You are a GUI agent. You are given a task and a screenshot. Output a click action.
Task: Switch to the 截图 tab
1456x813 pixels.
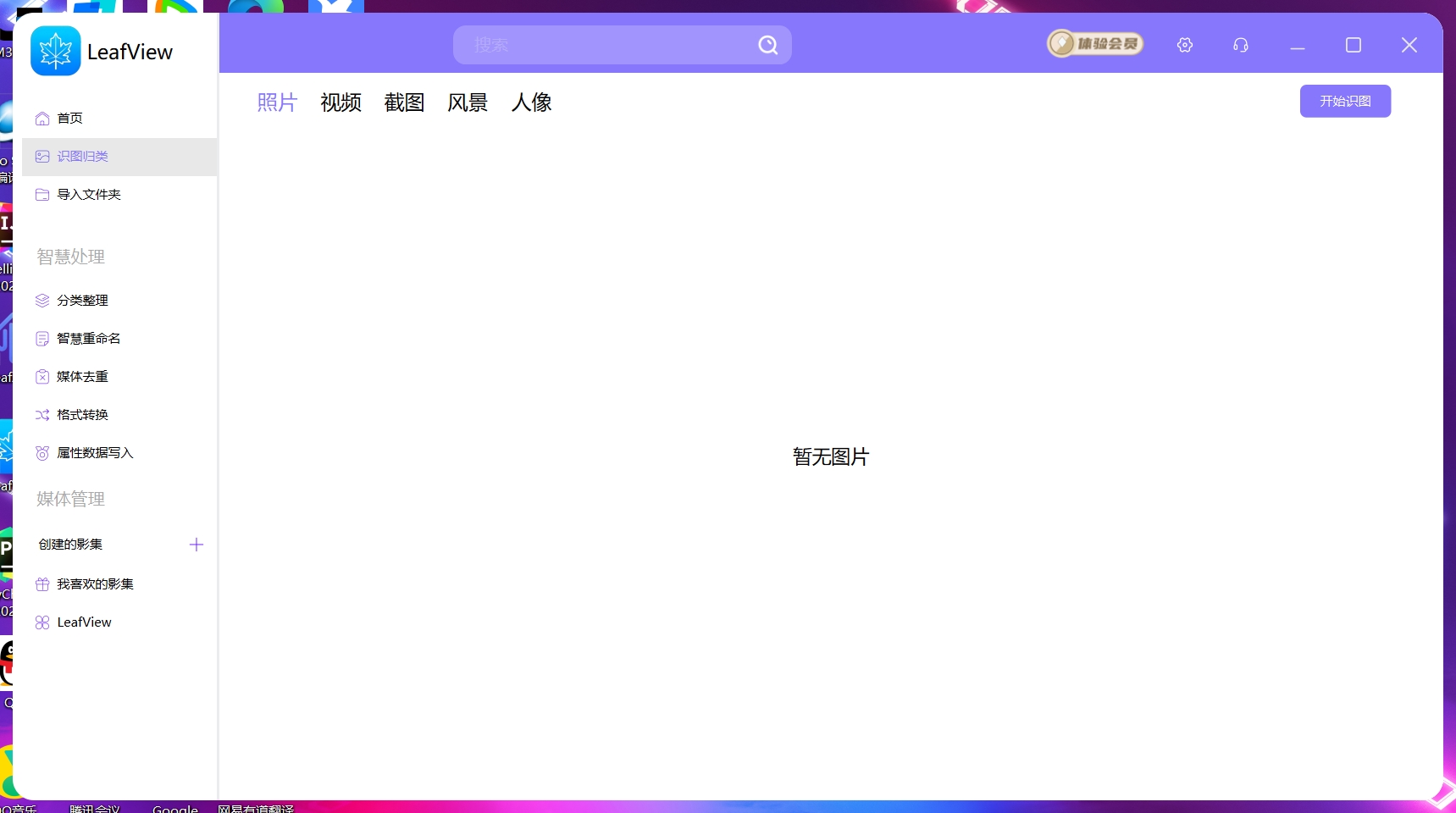pos(405,102)
